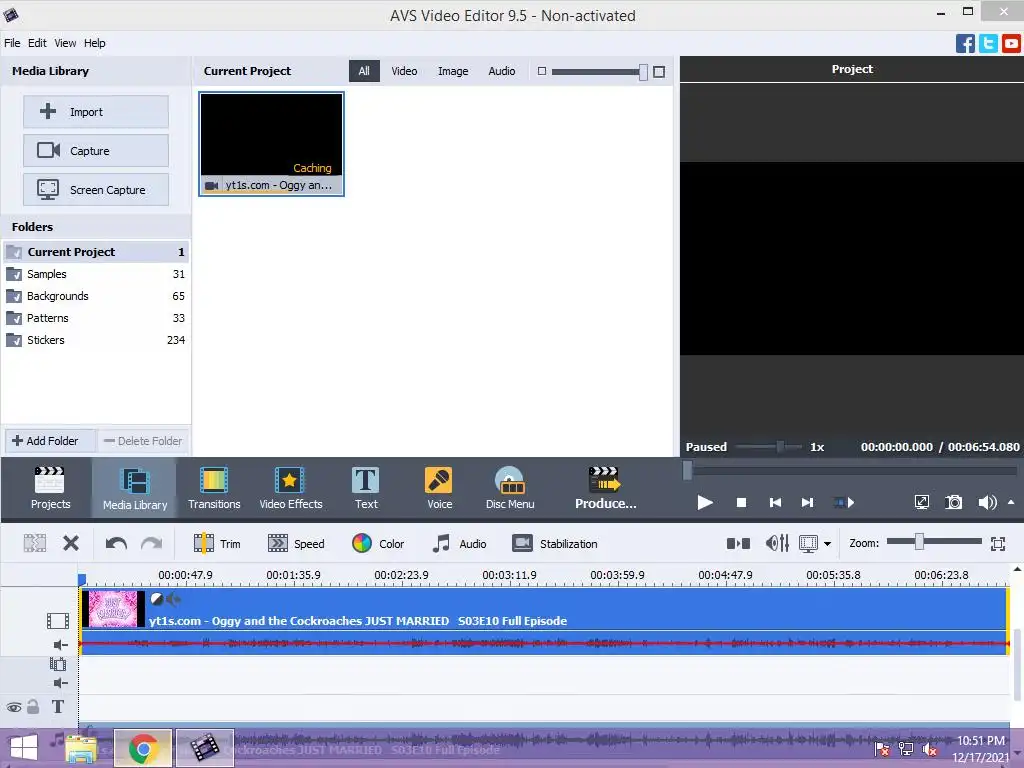Jump to next frame in preview
This screenshot has height=768, width=1024.
coord(807,502)
